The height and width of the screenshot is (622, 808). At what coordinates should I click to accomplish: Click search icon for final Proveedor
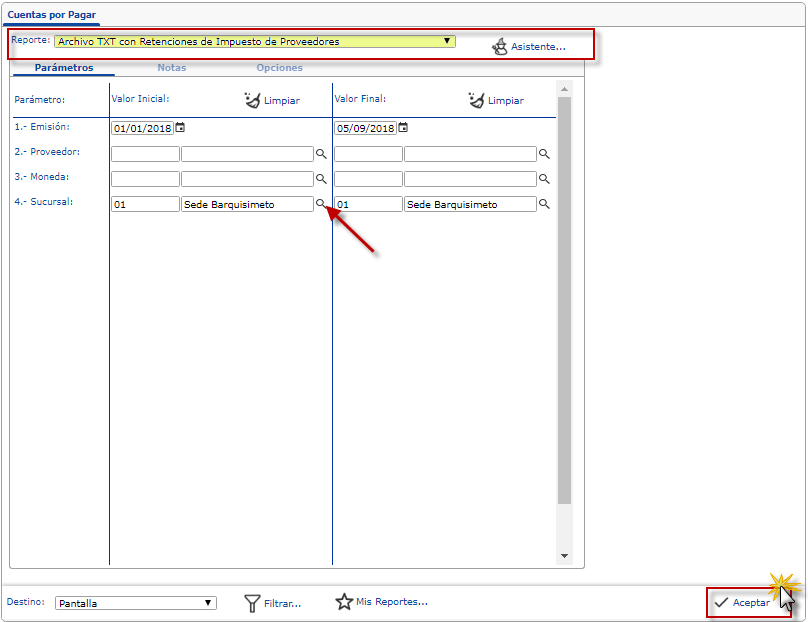click(x=544, y=154)
